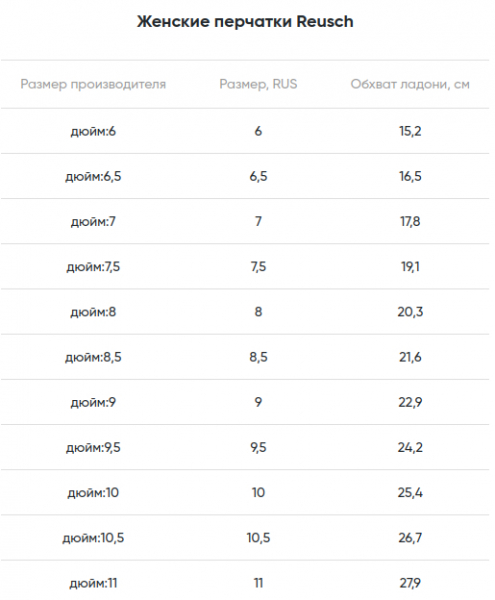The height and width of the screenshot is (600, 495).
Task: Click the palm girth value 25,4
Action: [x=410, y=493]
